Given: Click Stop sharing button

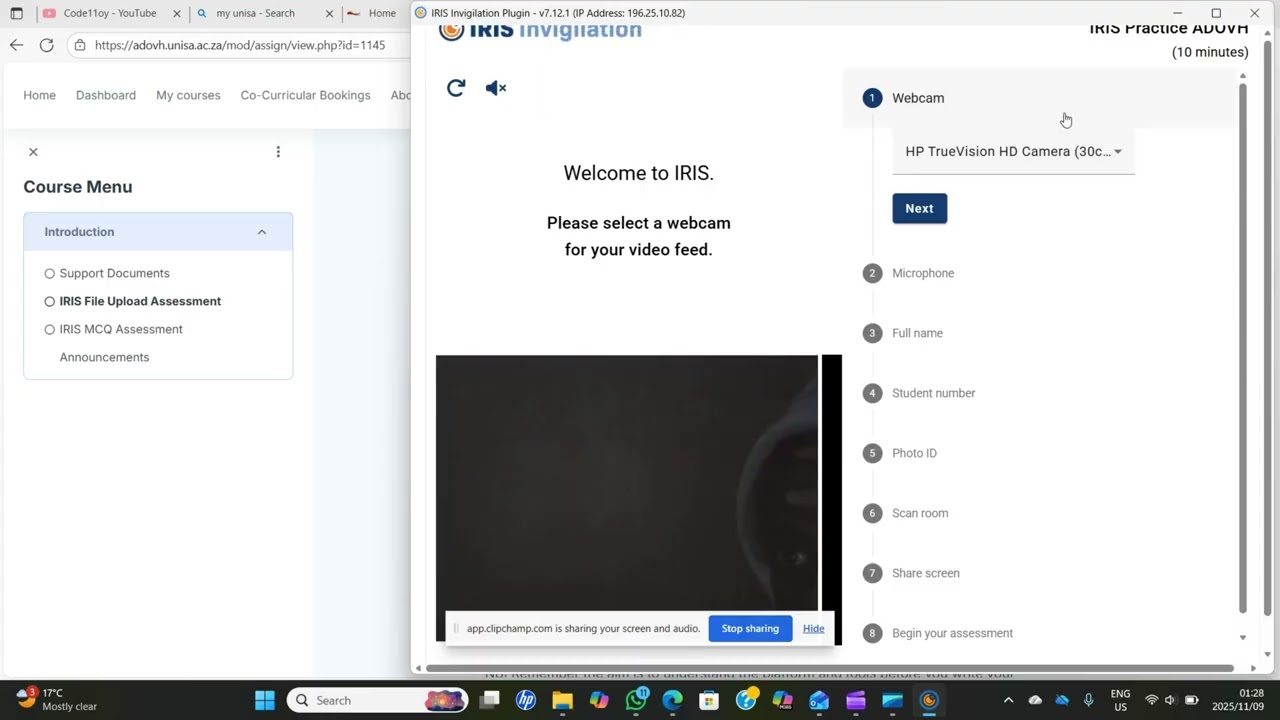Looking at the screenshot, I should pos(750,628).
